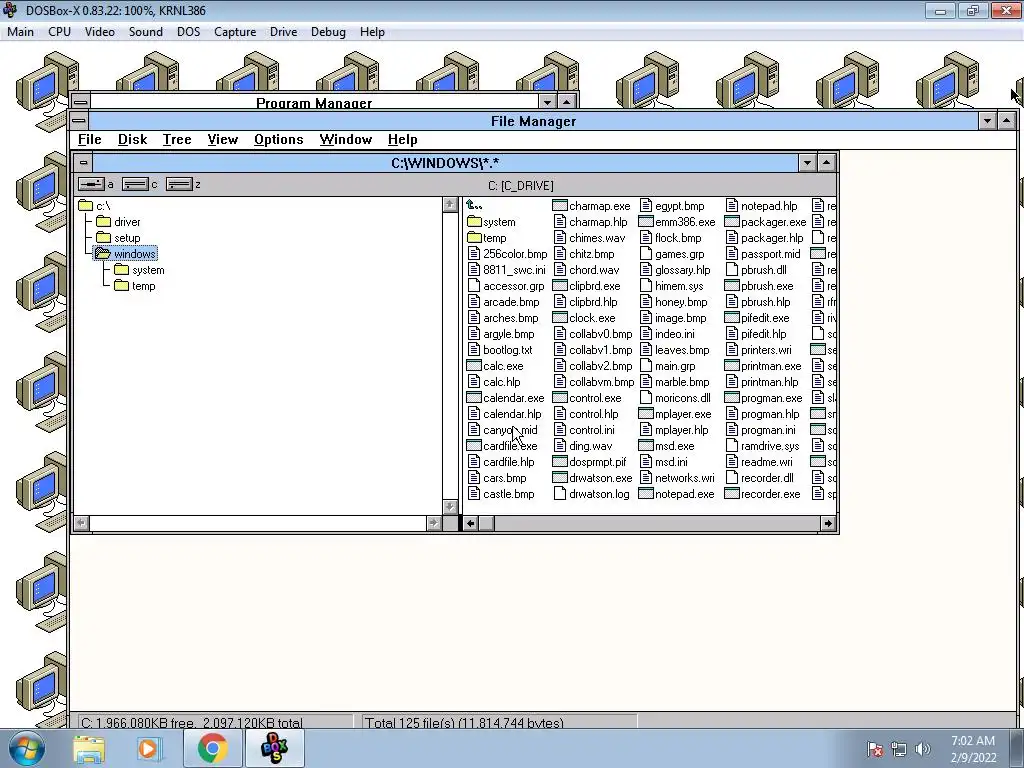Select drive z icon
The width and height of the screenshot is (1024, 768).
click(179, 185)
